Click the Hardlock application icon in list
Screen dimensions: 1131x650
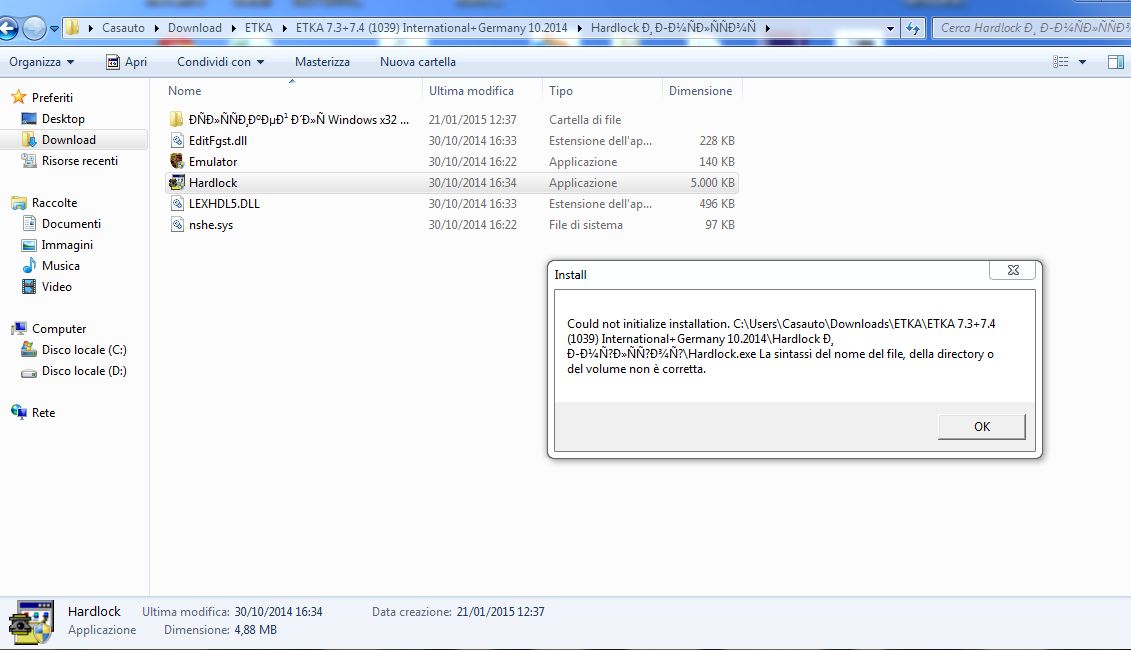(x=177, y=182)
